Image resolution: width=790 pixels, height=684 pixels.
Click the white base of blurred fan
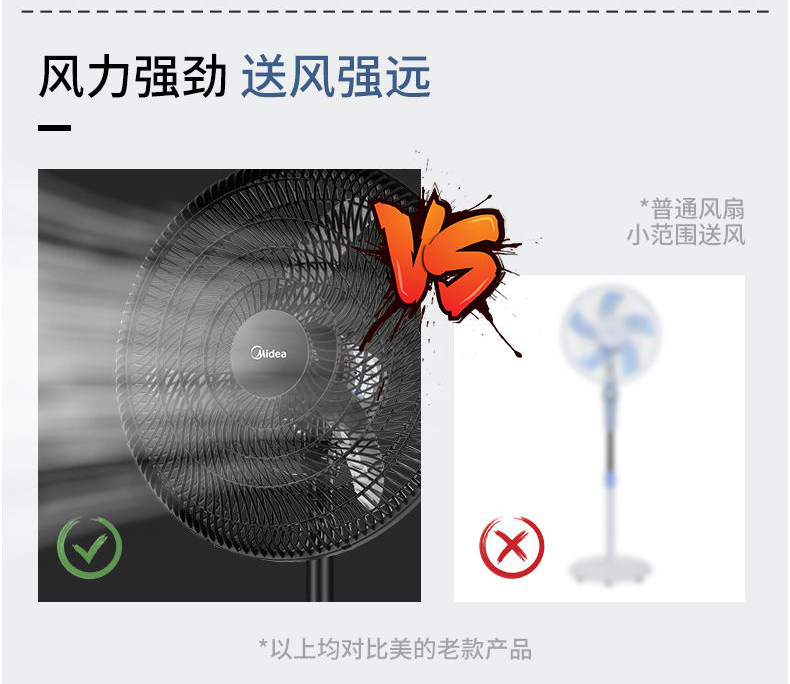610,569
